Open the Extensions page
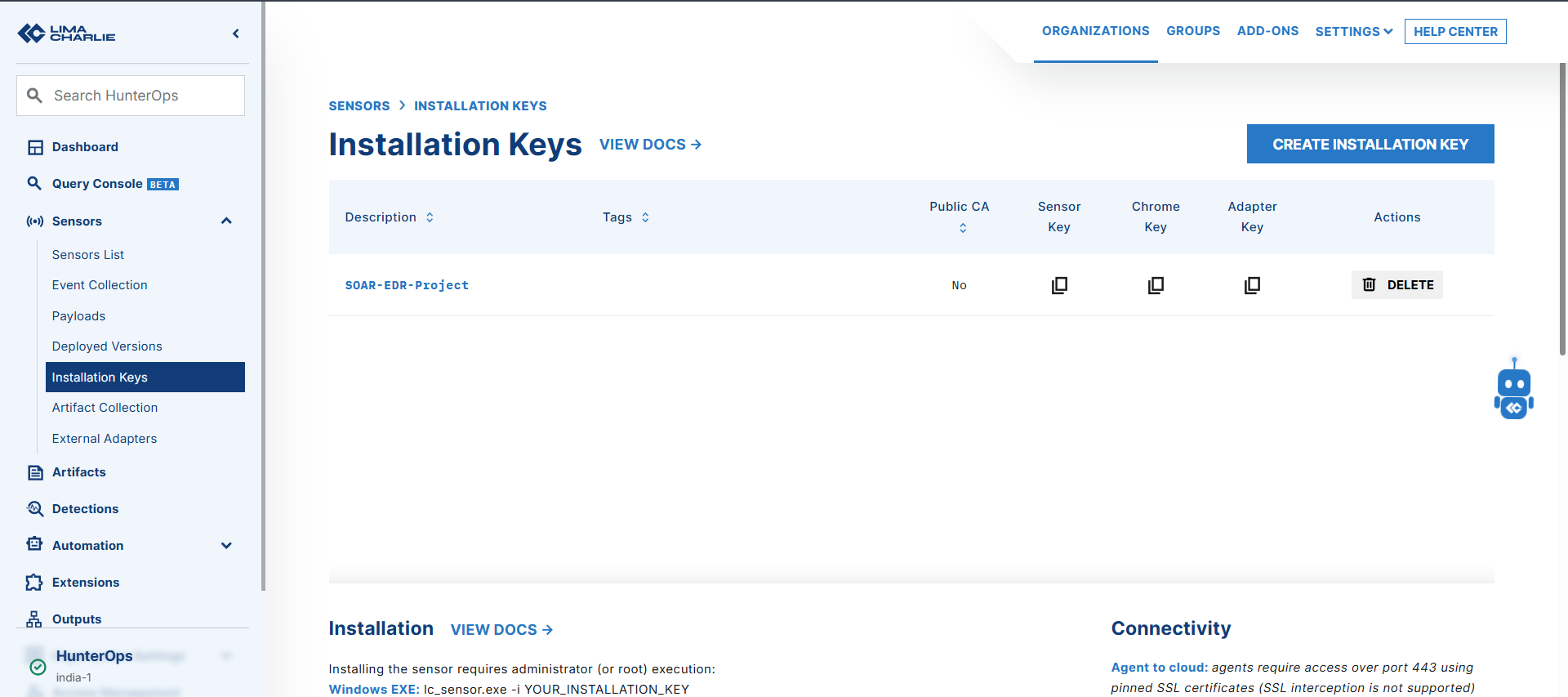Viewport: 1568px width, 697px height. coord(86,583)
